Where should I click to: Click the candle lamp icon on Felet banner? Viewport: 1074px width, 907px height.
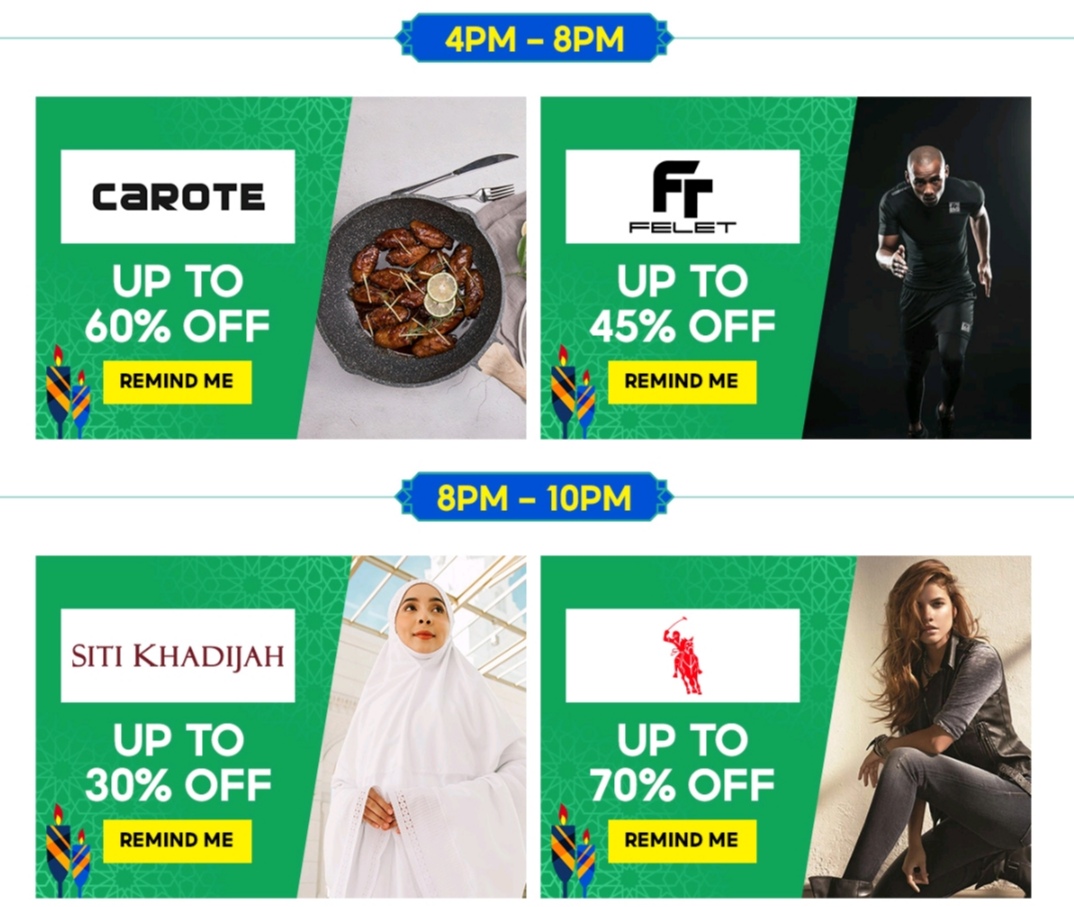click(x=573, y=392)
